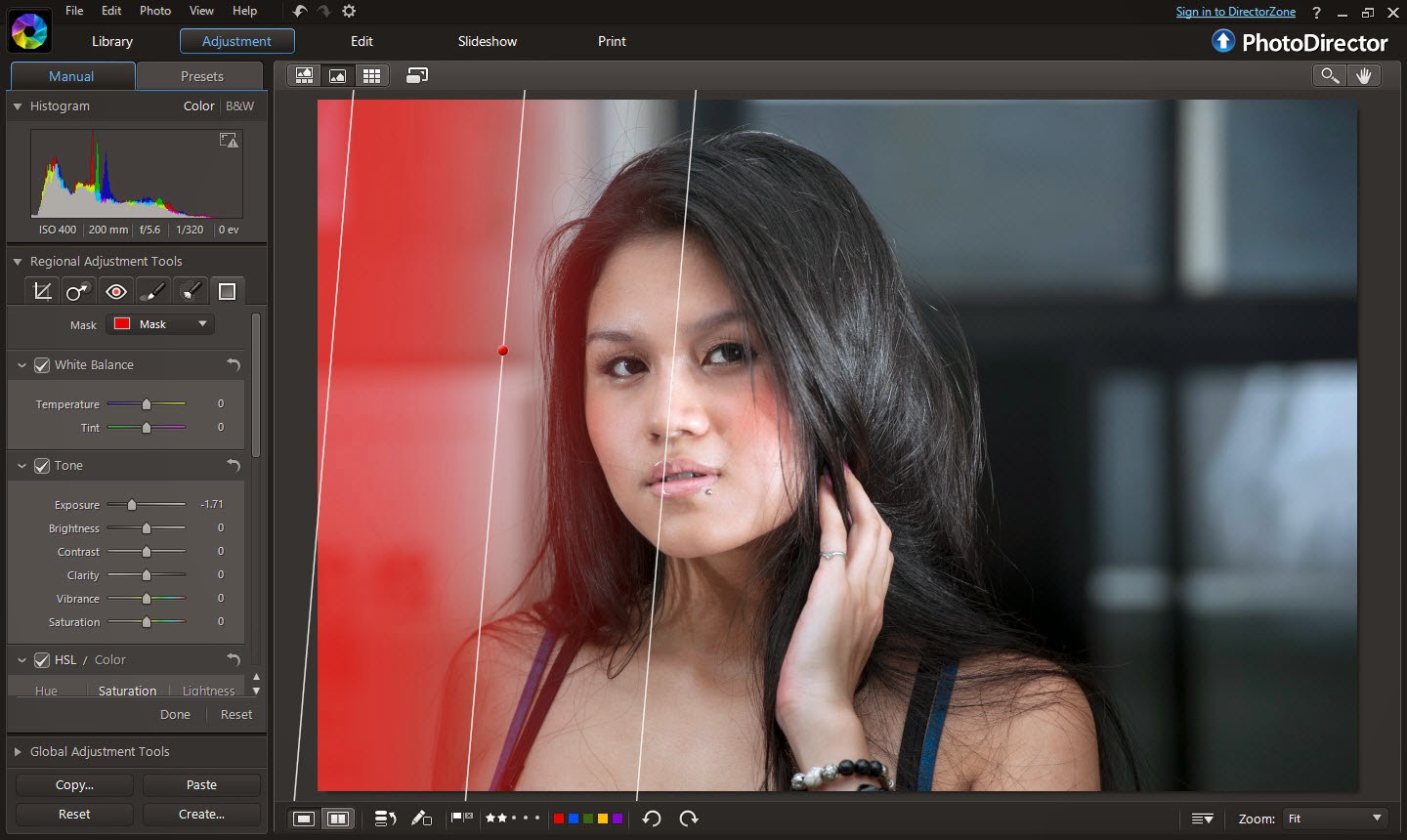Switch the histogram to Color
Image resolution: width=1407 pixels, height=840 pixels.
pos(199,105)
